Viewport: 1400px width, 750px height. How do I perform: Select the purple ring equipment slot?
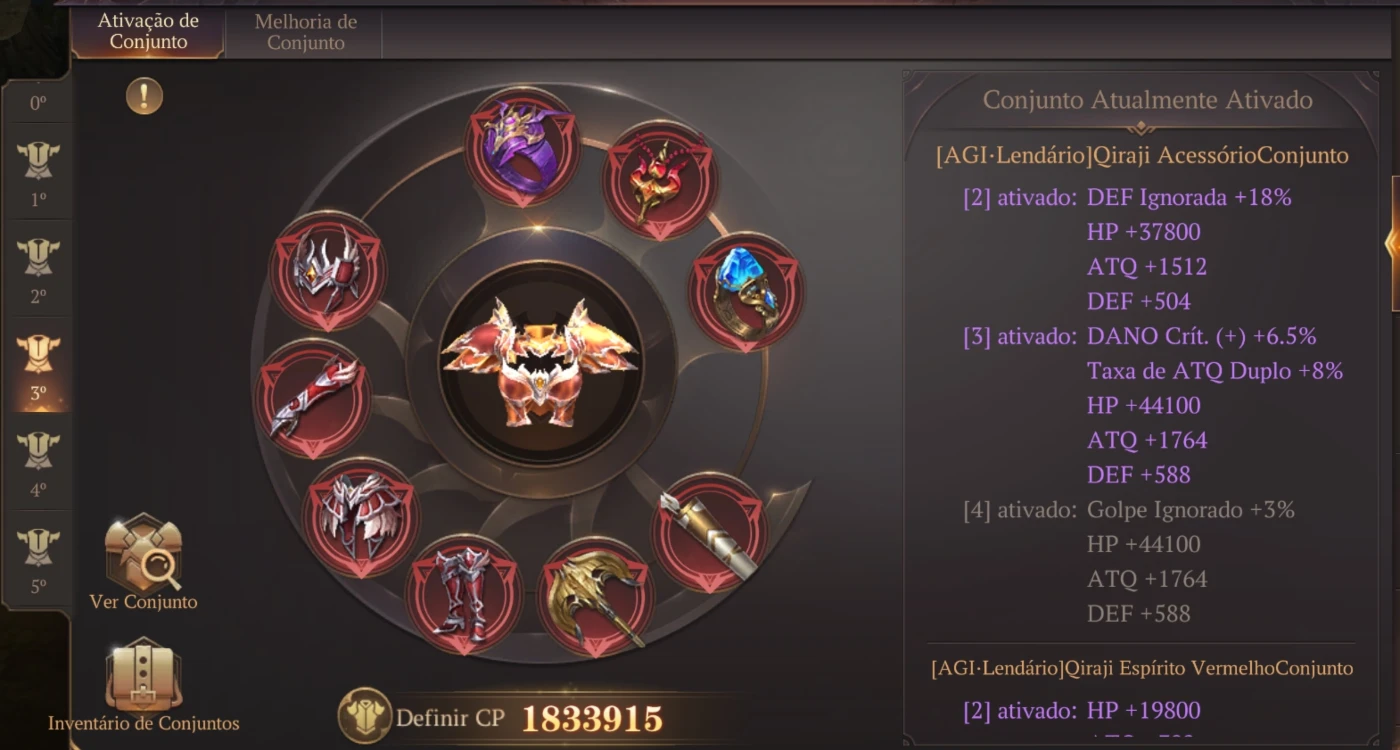(522, 147)
